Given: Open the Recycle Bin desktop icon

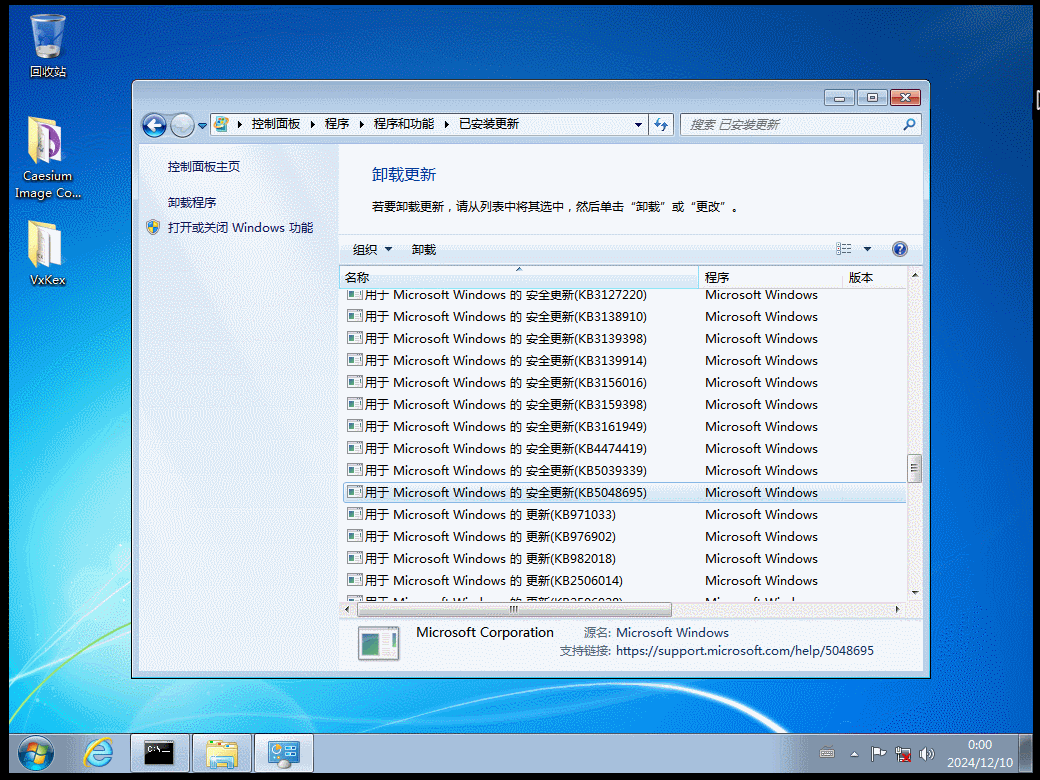Looking at the screenshot, I should pos(48,45).
